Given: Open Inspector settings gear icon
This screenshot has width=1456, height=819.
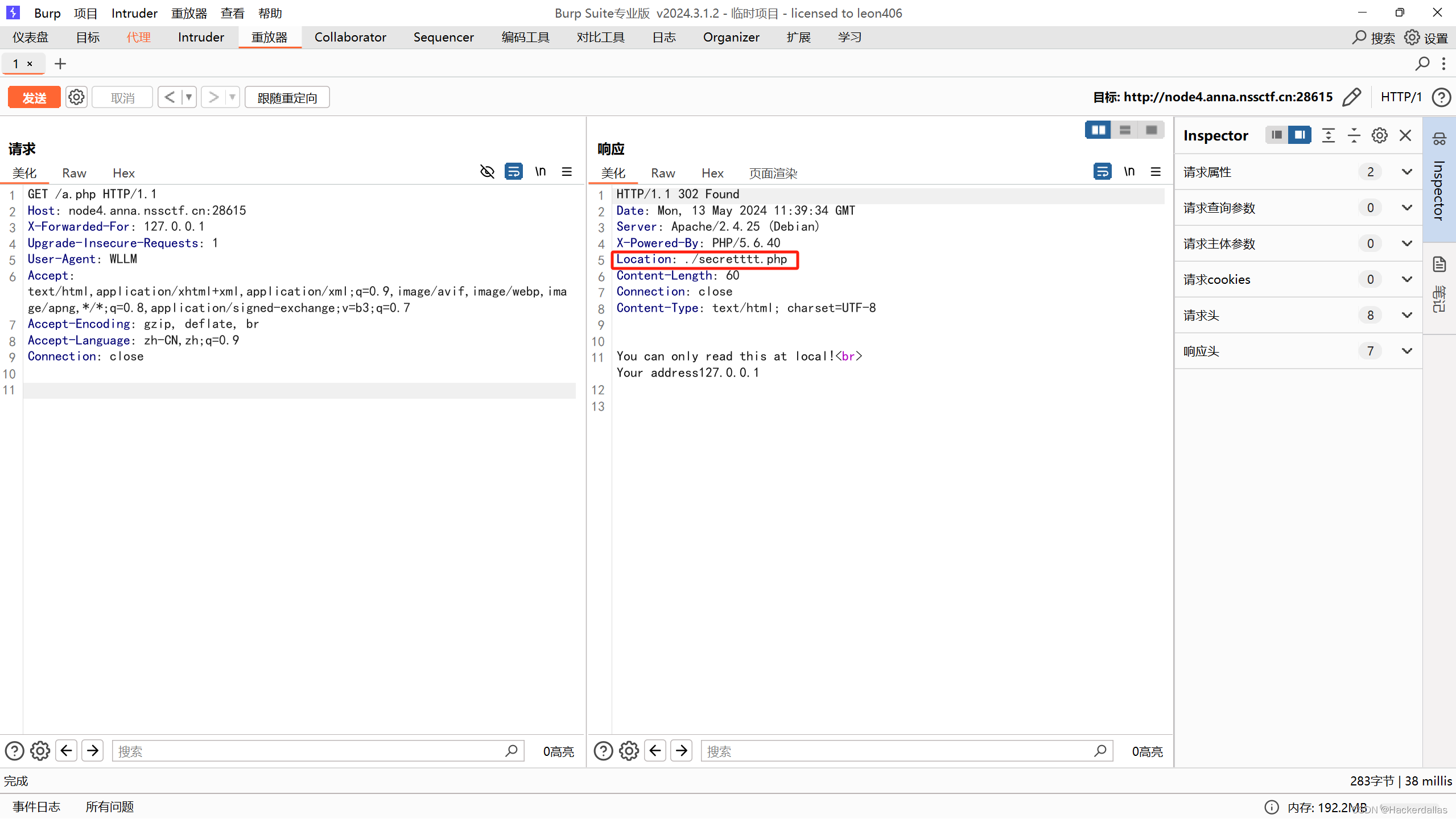Looking at the screenshot, I should point(1379,135).
